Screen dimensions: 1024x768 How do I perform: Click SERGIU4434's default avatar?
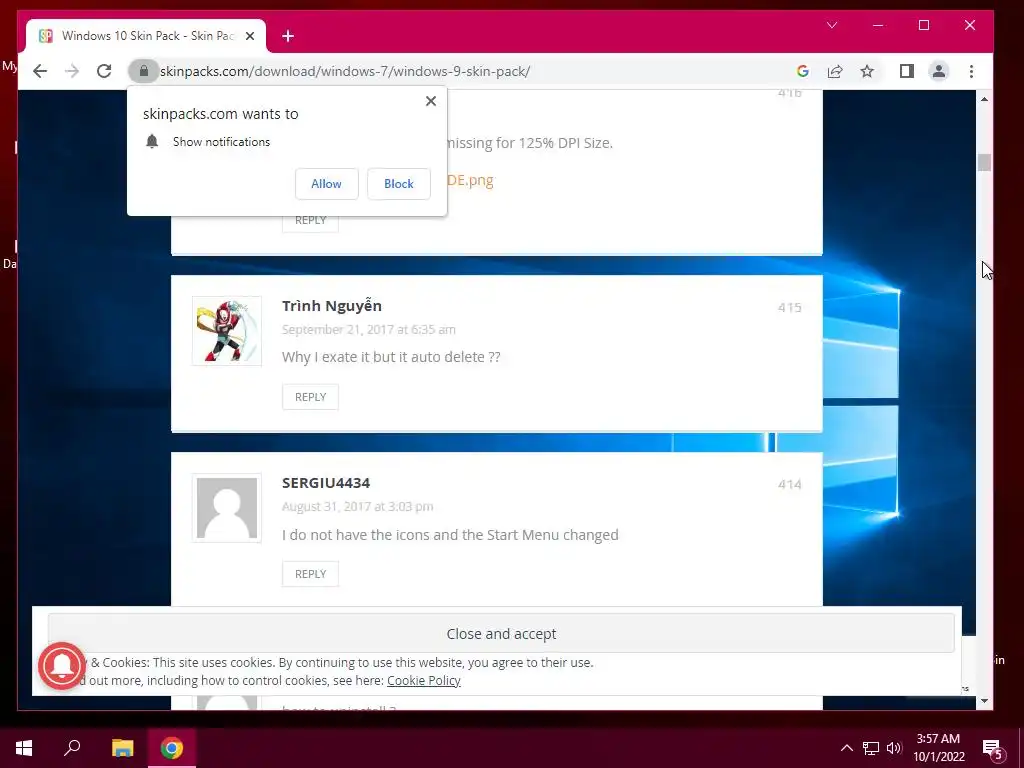tap(227, 508)
